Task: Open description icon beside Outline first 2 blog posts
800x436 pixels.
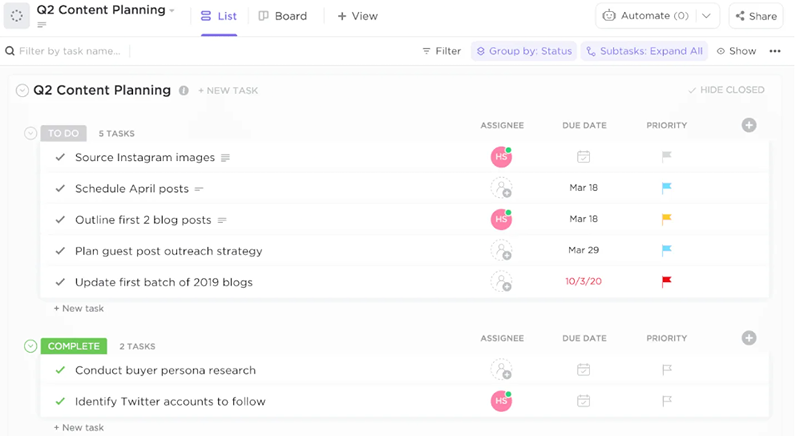Action: (222, 220)
